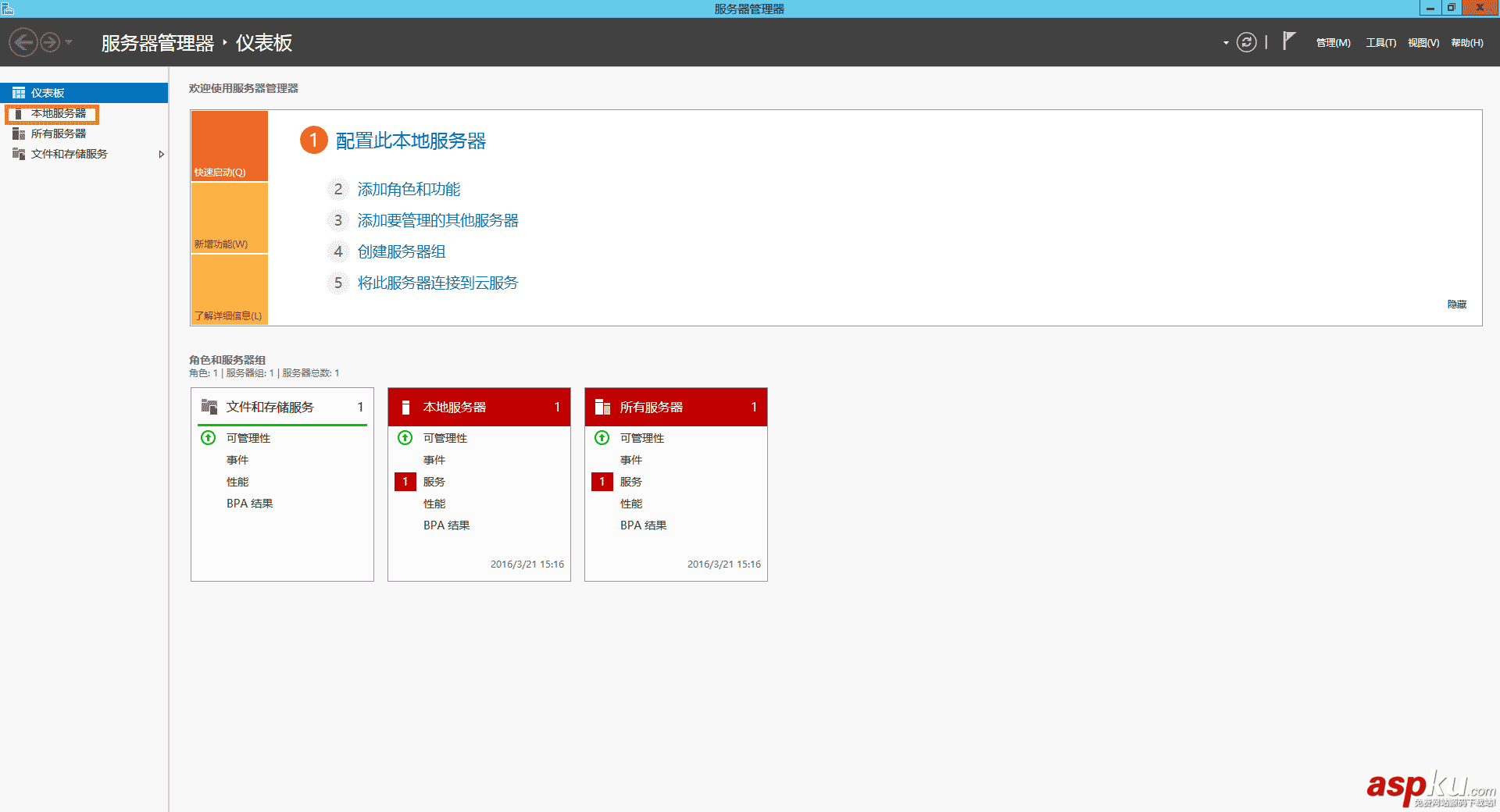Open 事件 in 本地服务器 tile

tap(434, 460)
